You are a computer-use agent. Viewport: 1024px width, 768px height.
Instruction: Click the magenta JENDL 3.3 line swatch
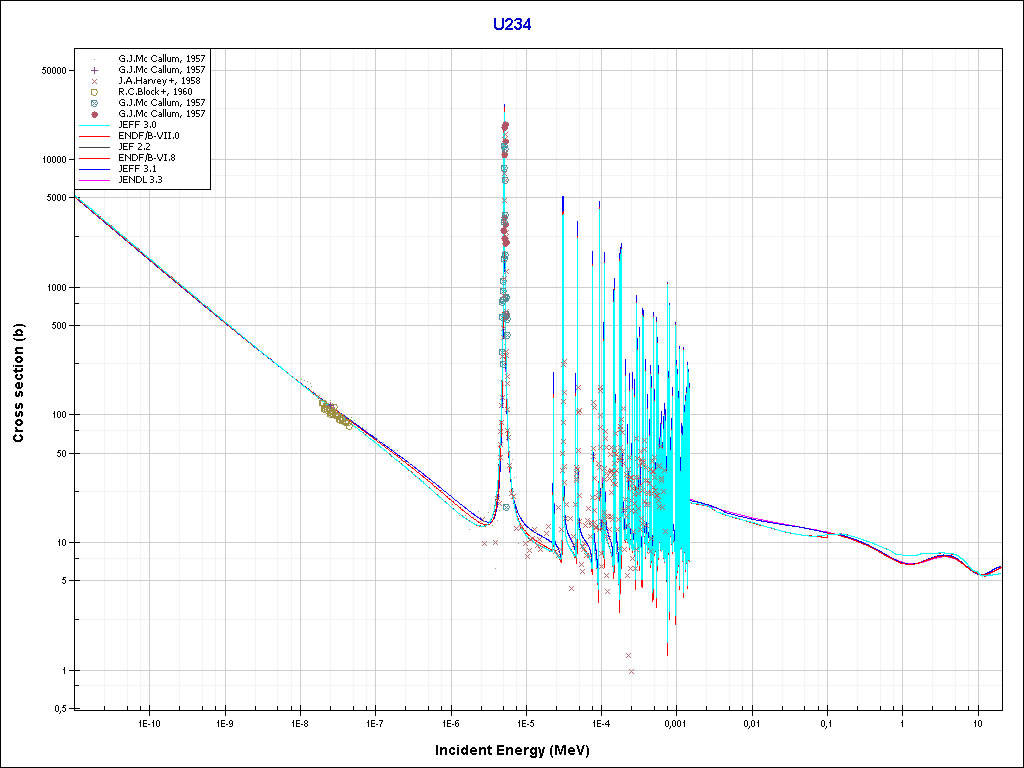(94, 180)
